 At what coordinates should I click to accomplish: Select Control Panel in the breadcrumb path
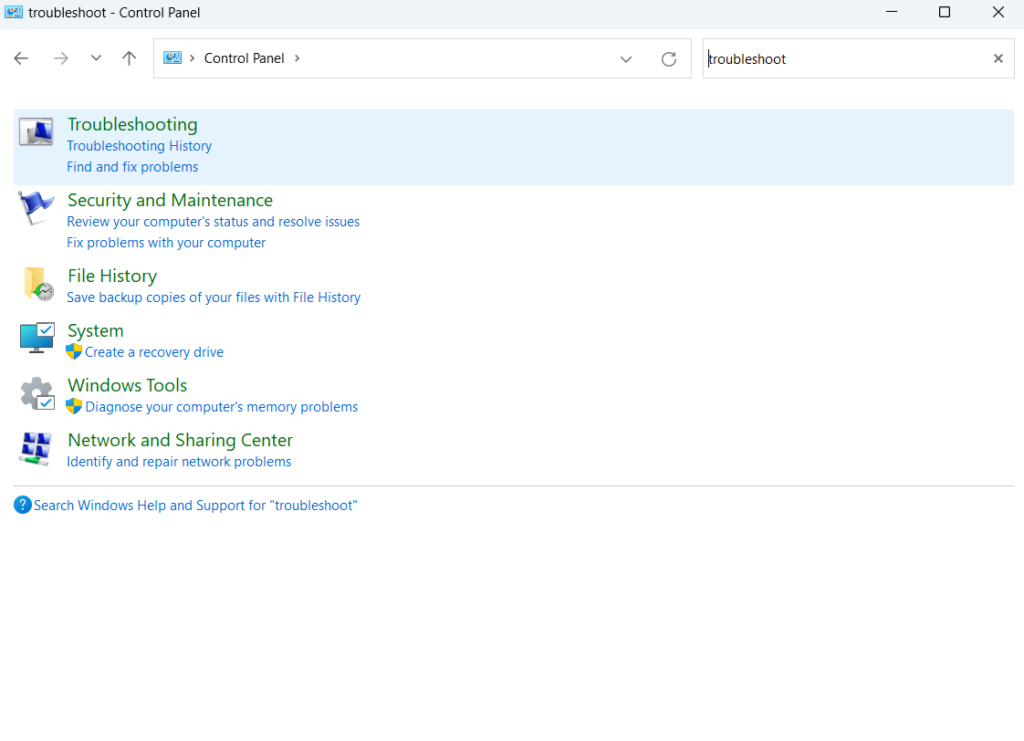coord(244,59)
